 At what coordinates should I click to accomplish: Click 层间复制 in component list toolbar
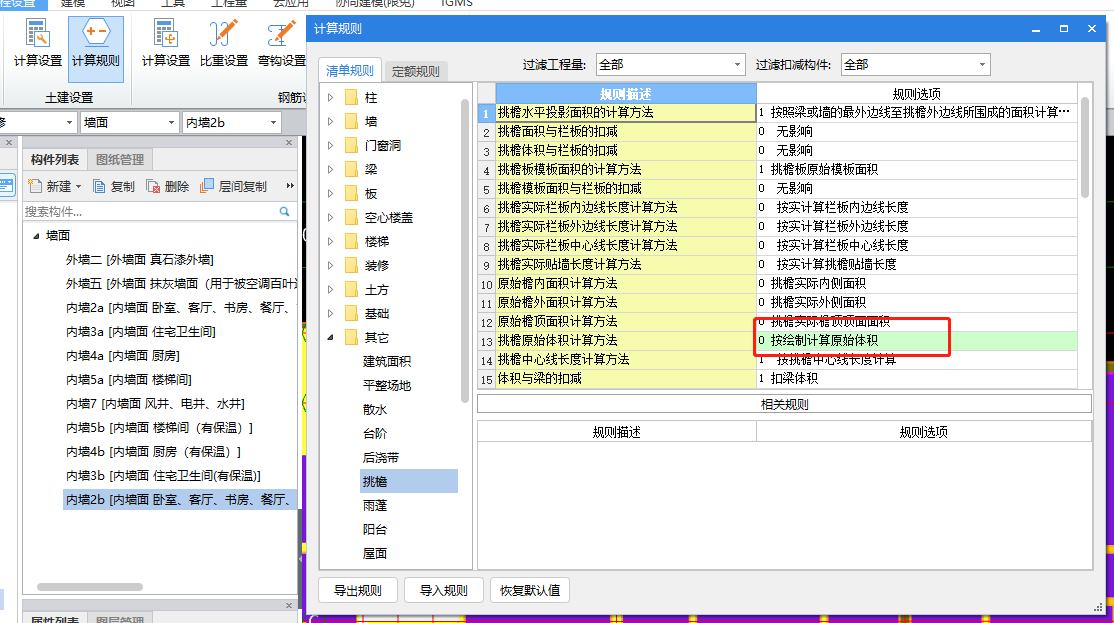click(234, 186)
